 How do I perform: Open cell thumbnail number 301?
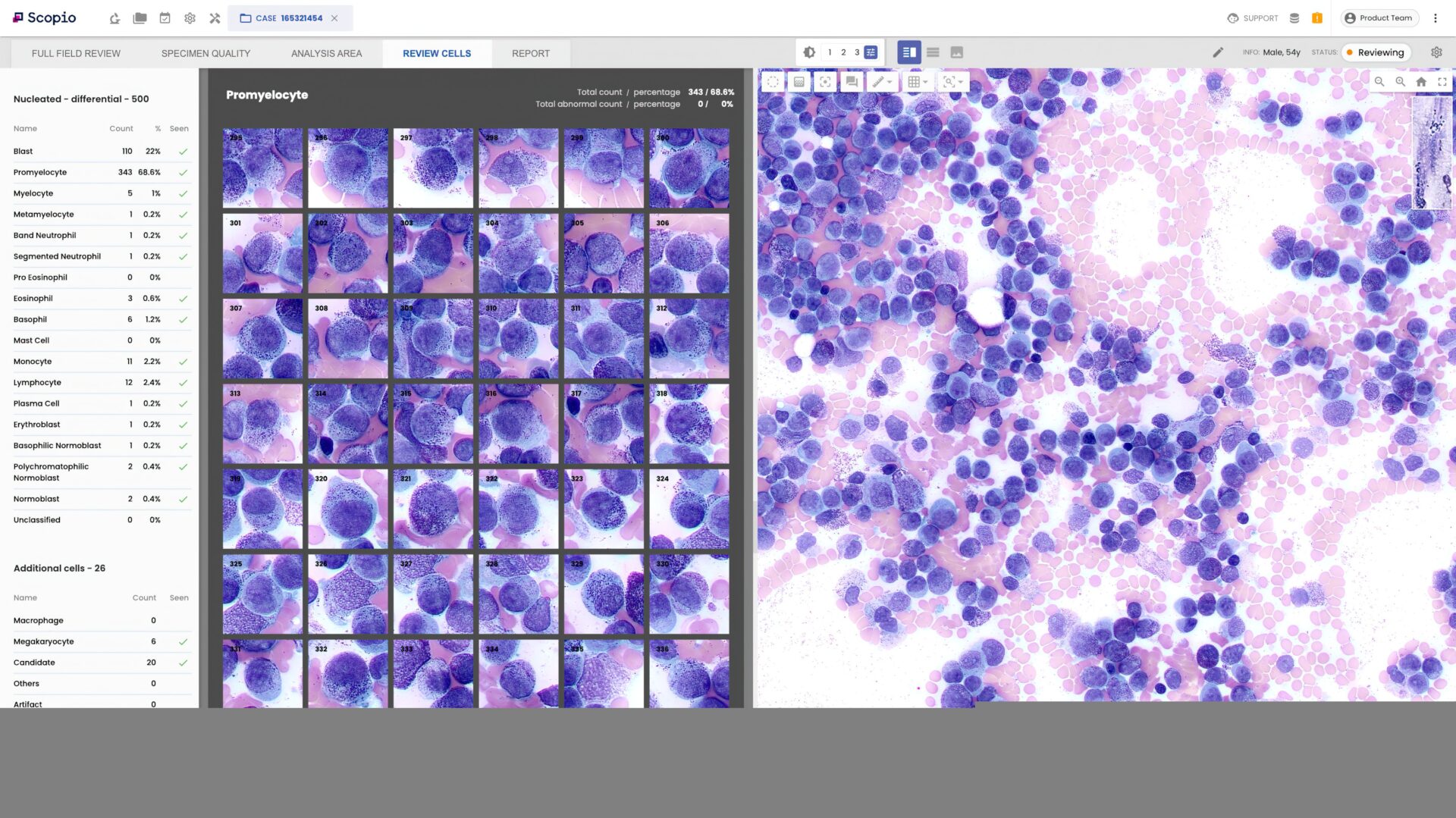click(x=262, y=253)
